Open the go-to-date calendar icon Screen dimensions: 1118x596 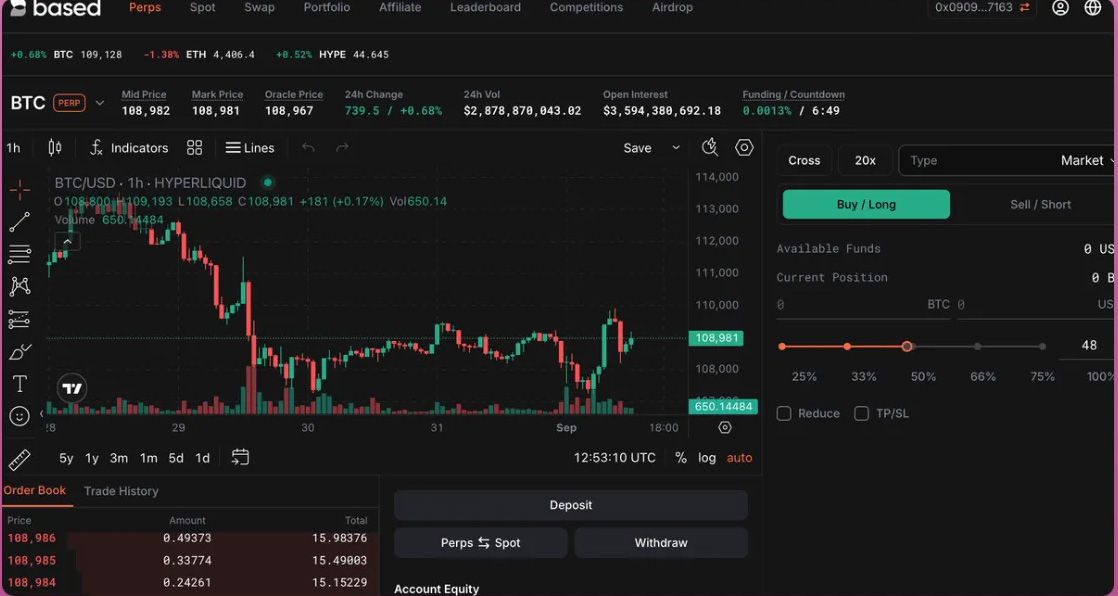click(240, 457)
